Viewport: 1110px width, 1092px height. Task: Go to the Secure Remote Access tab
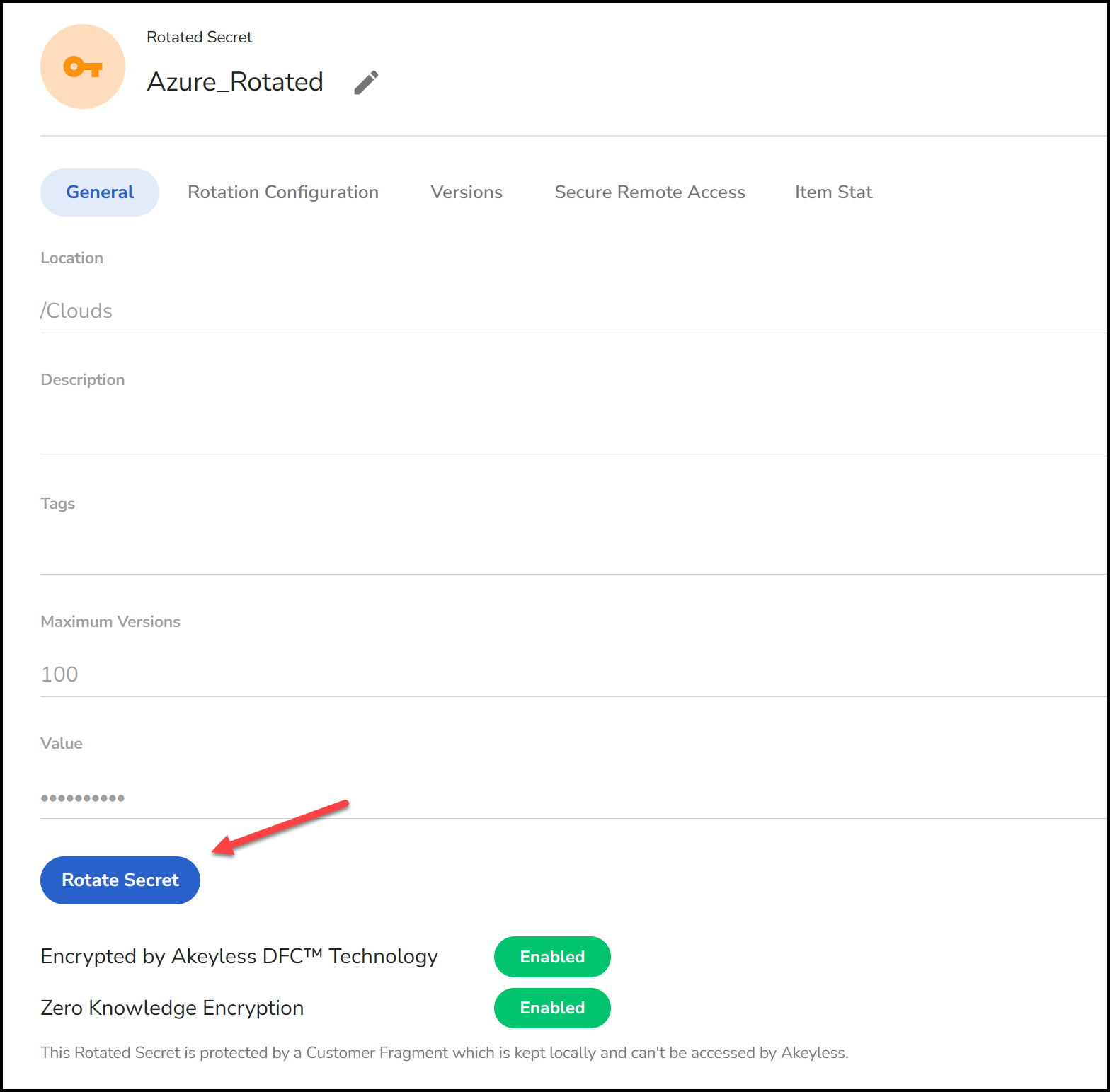tap(650, 192)
